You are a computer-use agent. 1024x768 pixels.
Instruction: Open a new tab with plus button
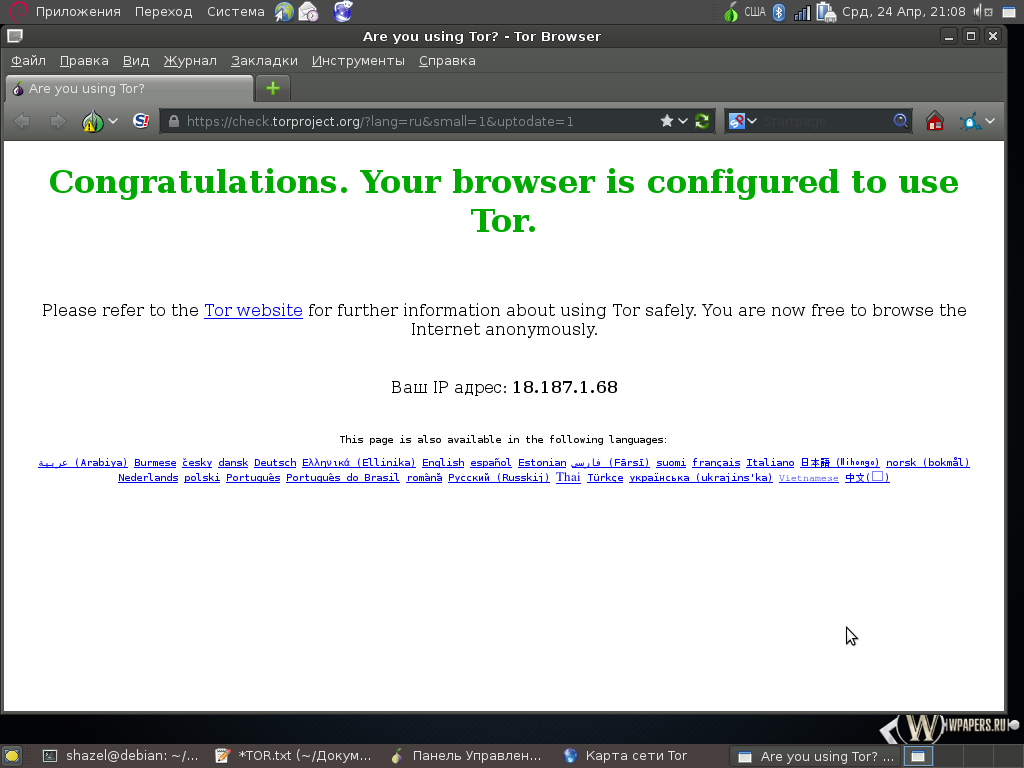pyautogui.click(x=273, y=88)
